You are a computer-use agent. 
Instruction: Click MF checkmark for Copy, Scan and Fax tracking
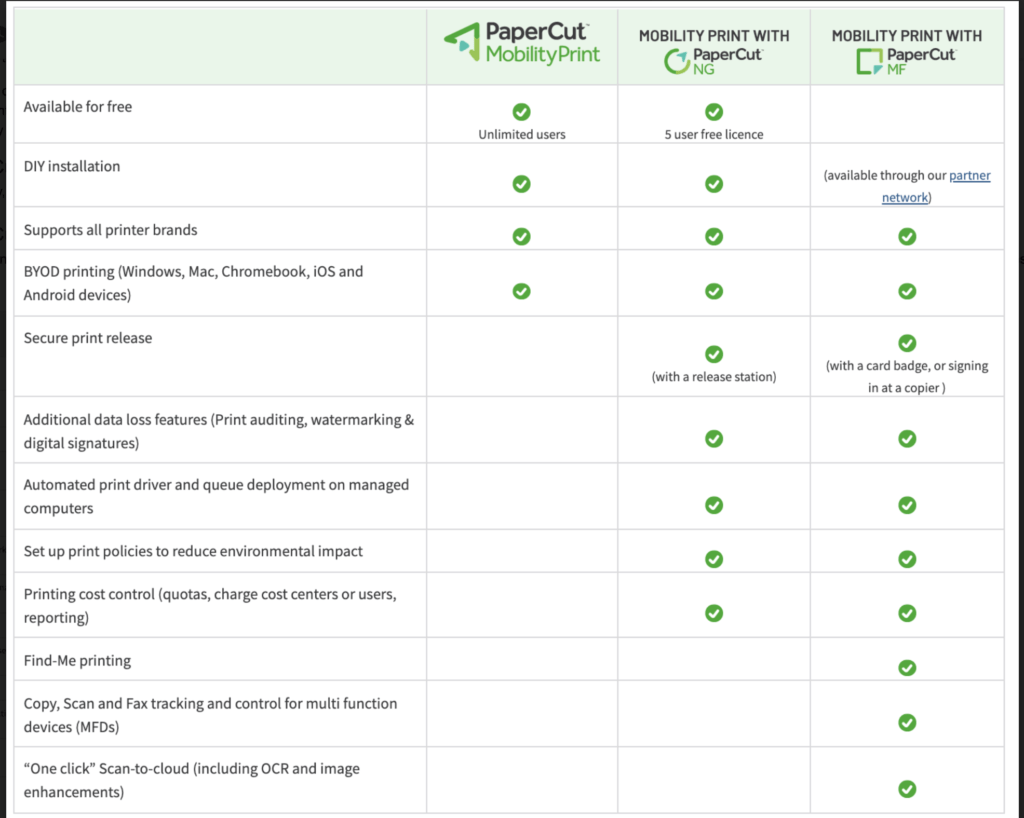(907, 723)
